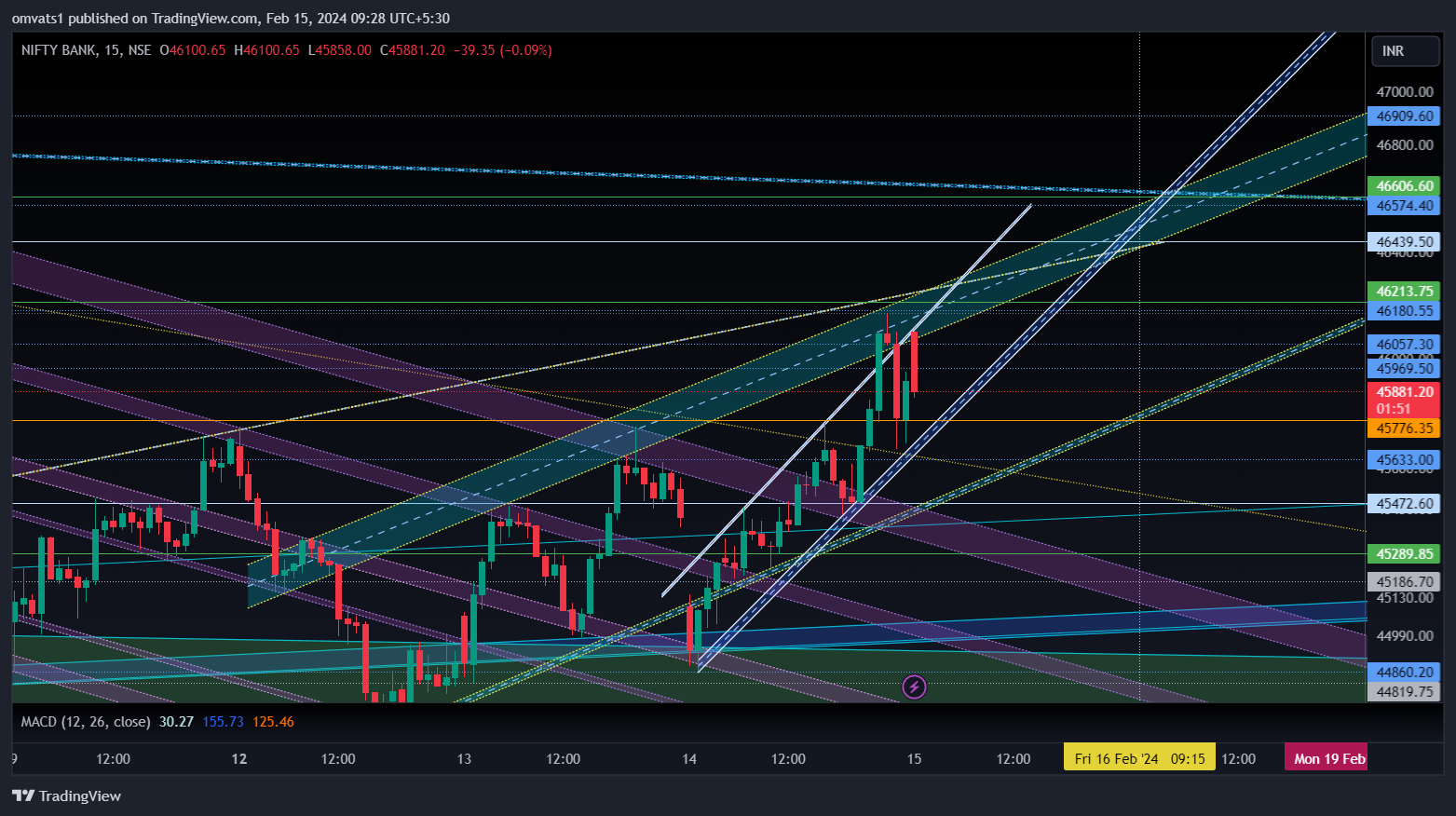Click the orange 45776.35 price label
This screenshot has width=1456, height=816.
(1404, 428)
